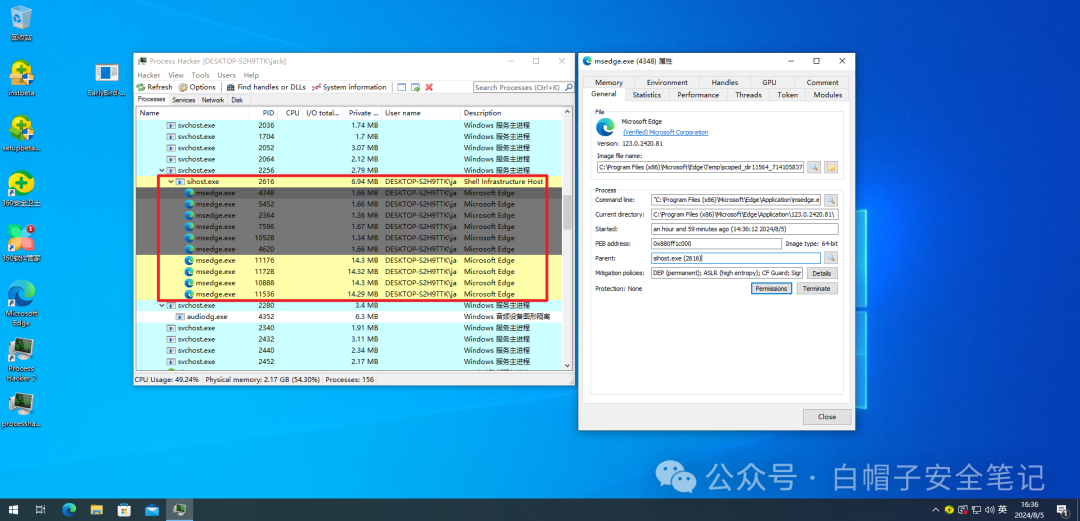Open the Statistics tab

(647, 95)
